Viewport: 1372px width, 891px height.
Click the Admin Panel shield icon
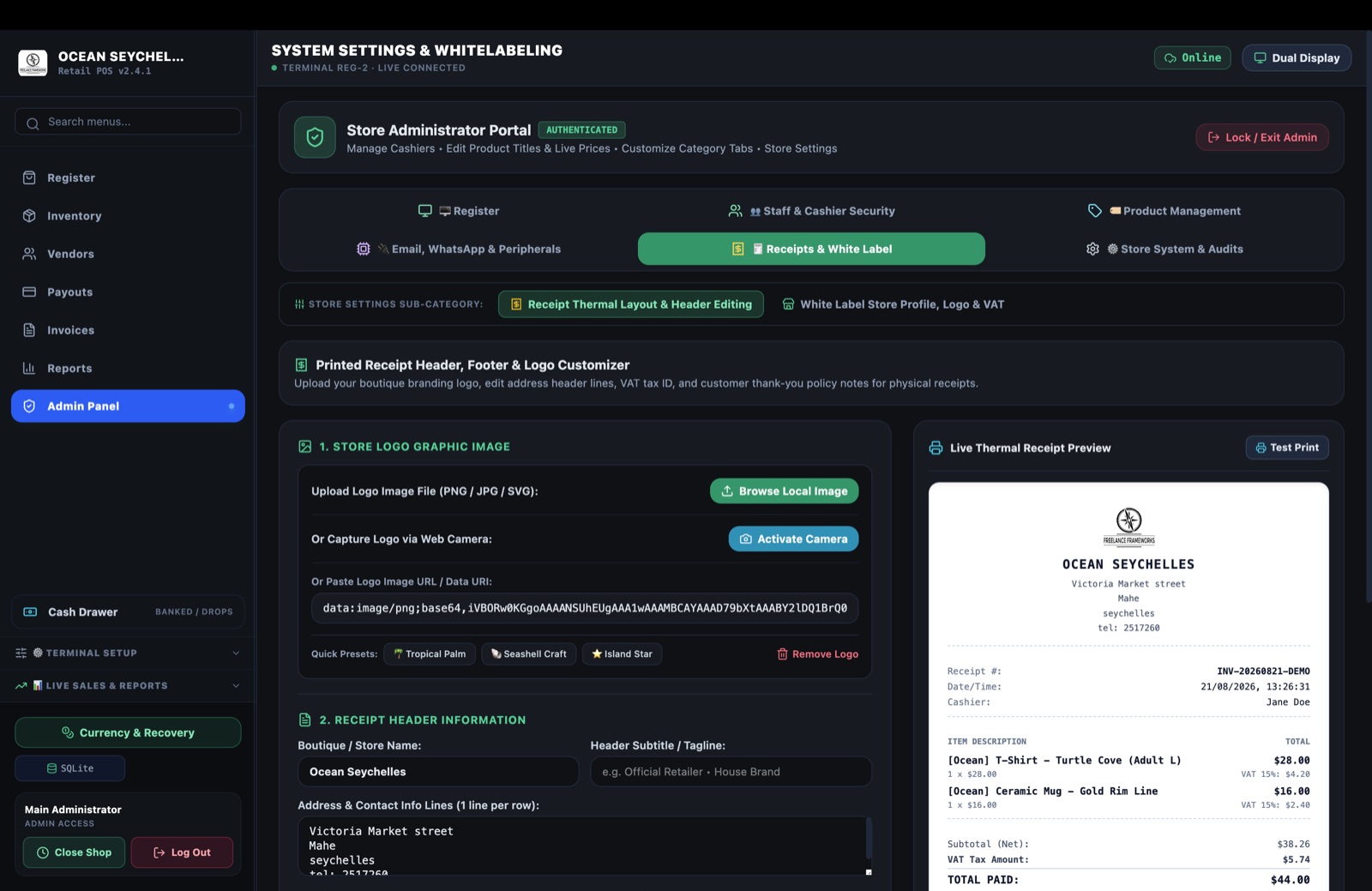coord(29,406)
